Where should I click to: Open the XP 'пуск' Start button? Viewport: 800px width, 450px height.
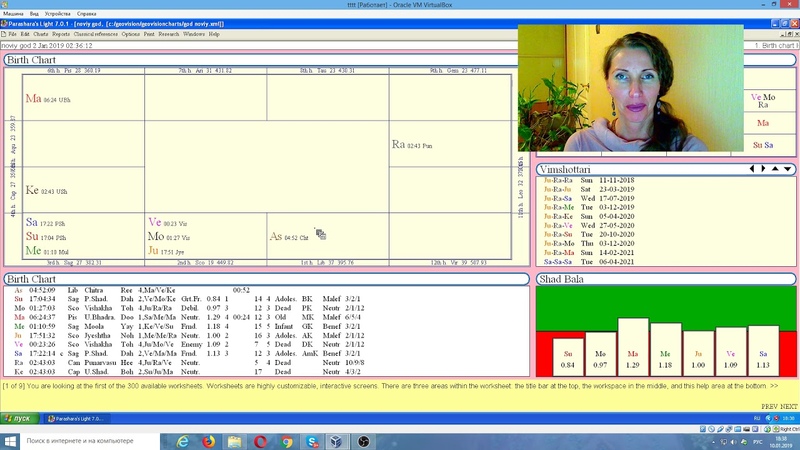coord(19,418)
